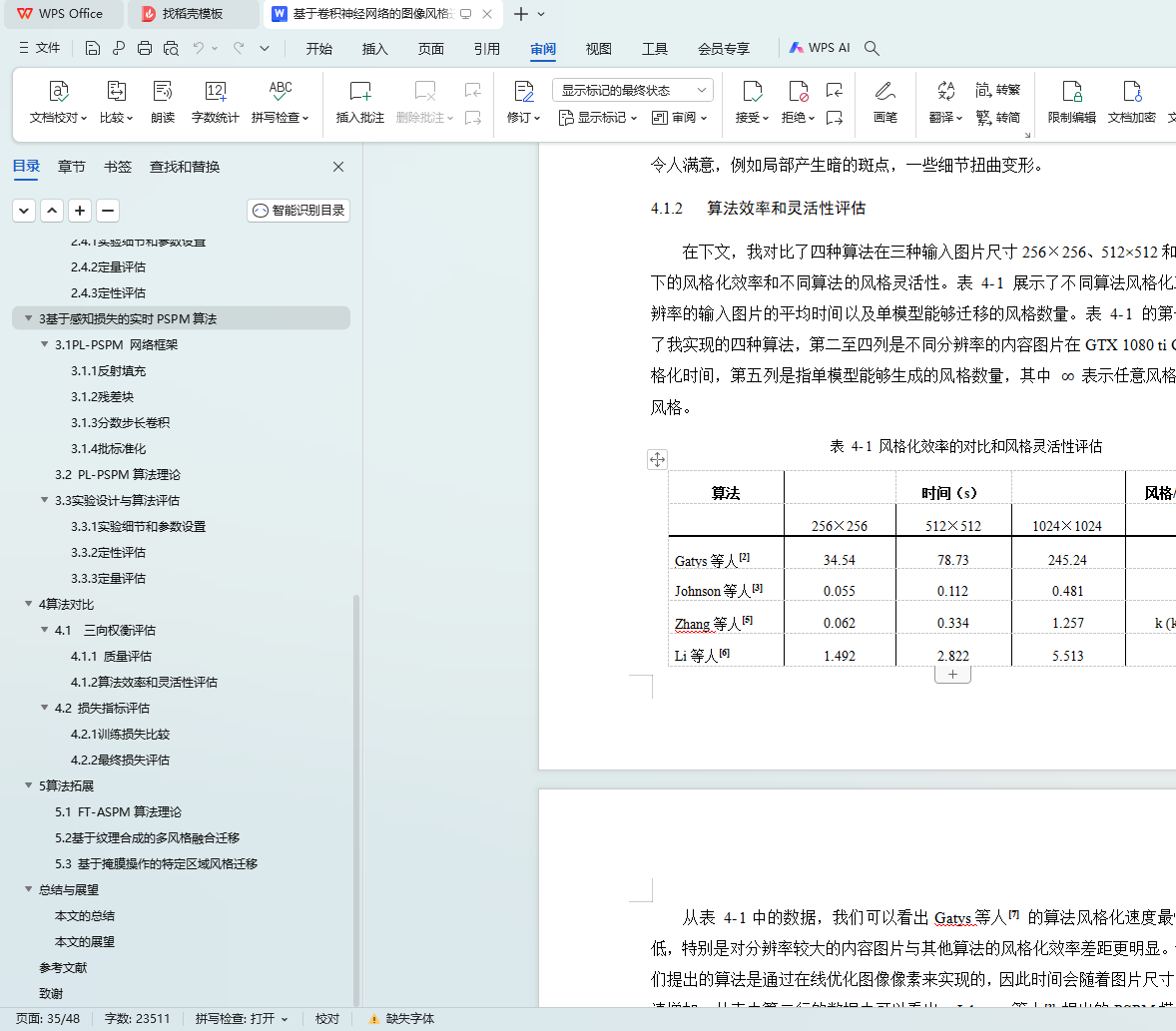Switch to the 插入 ribbon tab
The width and height of the screenshot is (1176, 1031).
tap(375, 49)
